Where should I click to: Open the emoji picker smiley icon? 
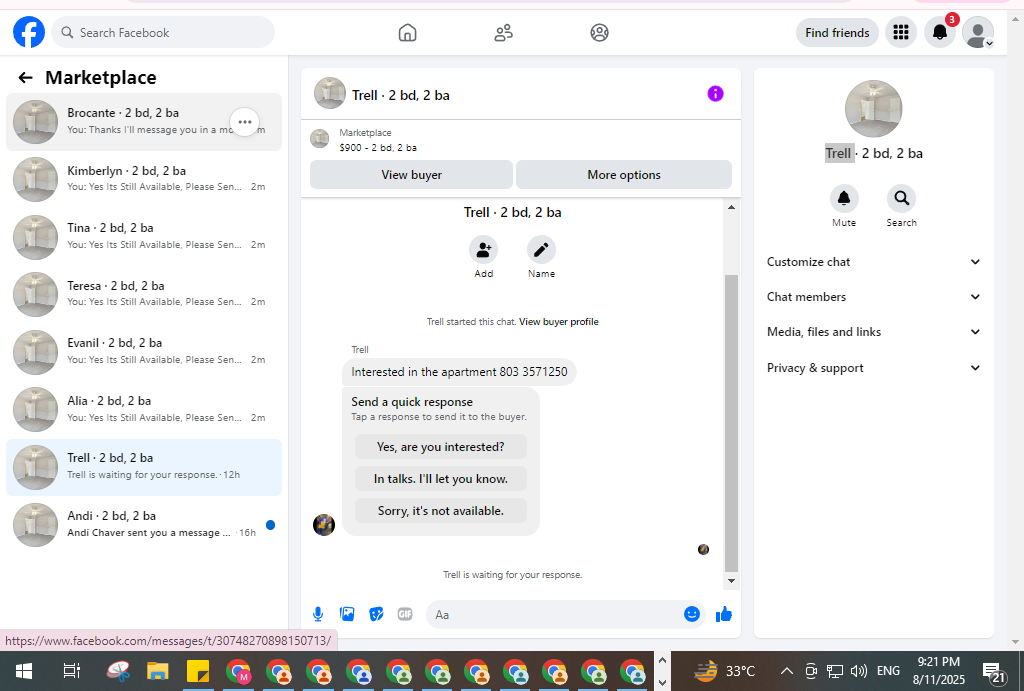(692, 614)
